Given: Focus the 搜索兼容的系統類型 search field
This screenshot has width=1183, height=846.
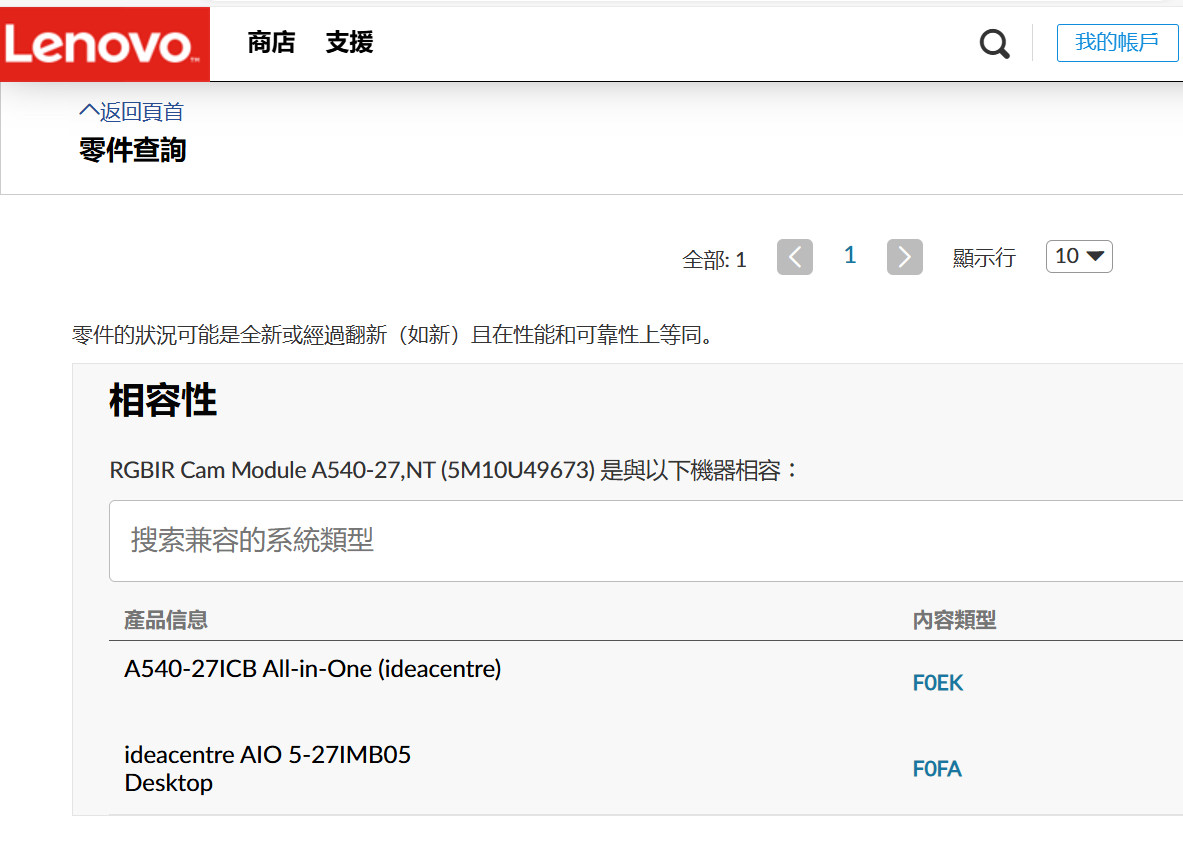Looking at the screenshot, I should (646, 540).
